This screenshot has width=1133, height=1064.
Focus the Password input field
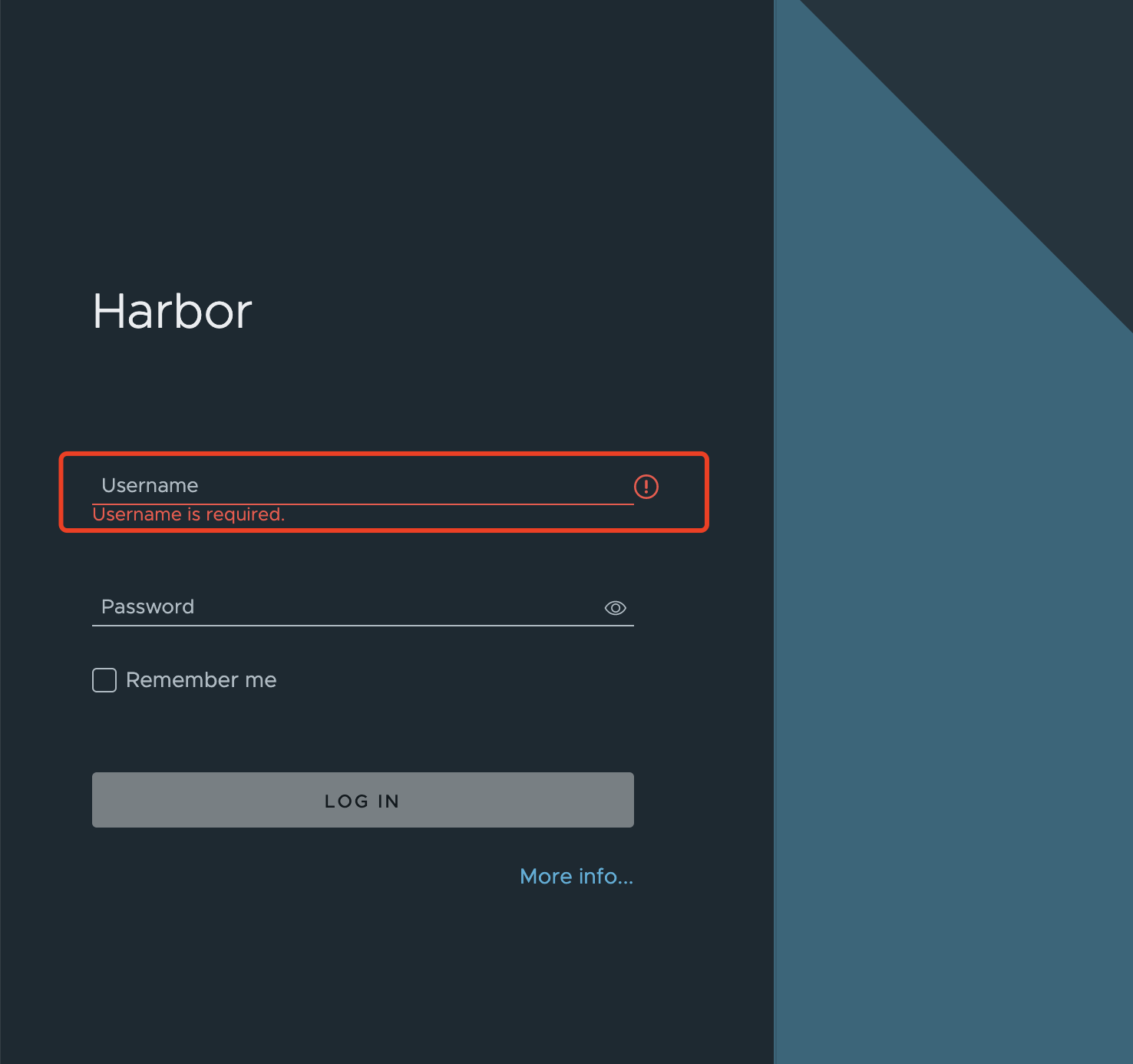click(x=307, y=606)
